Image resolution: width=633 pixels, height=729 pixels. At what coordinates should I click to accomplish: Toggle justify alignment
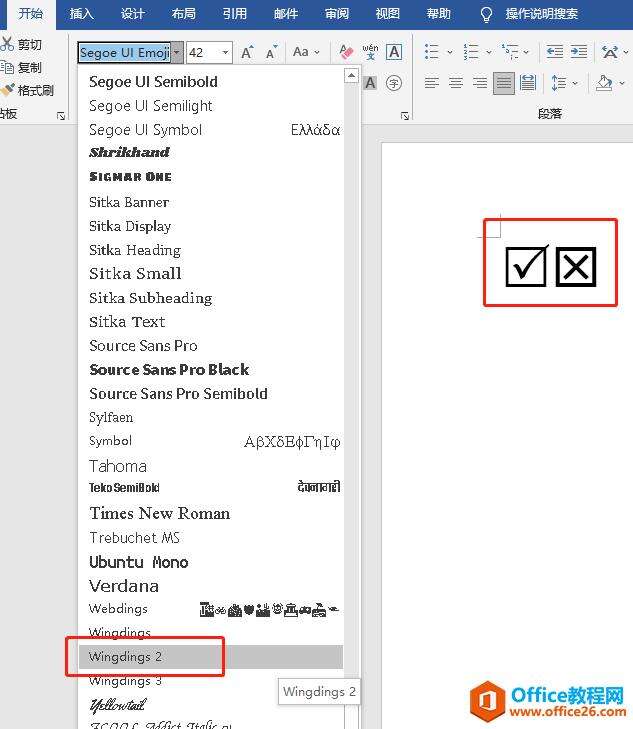(x=504, y=83)
